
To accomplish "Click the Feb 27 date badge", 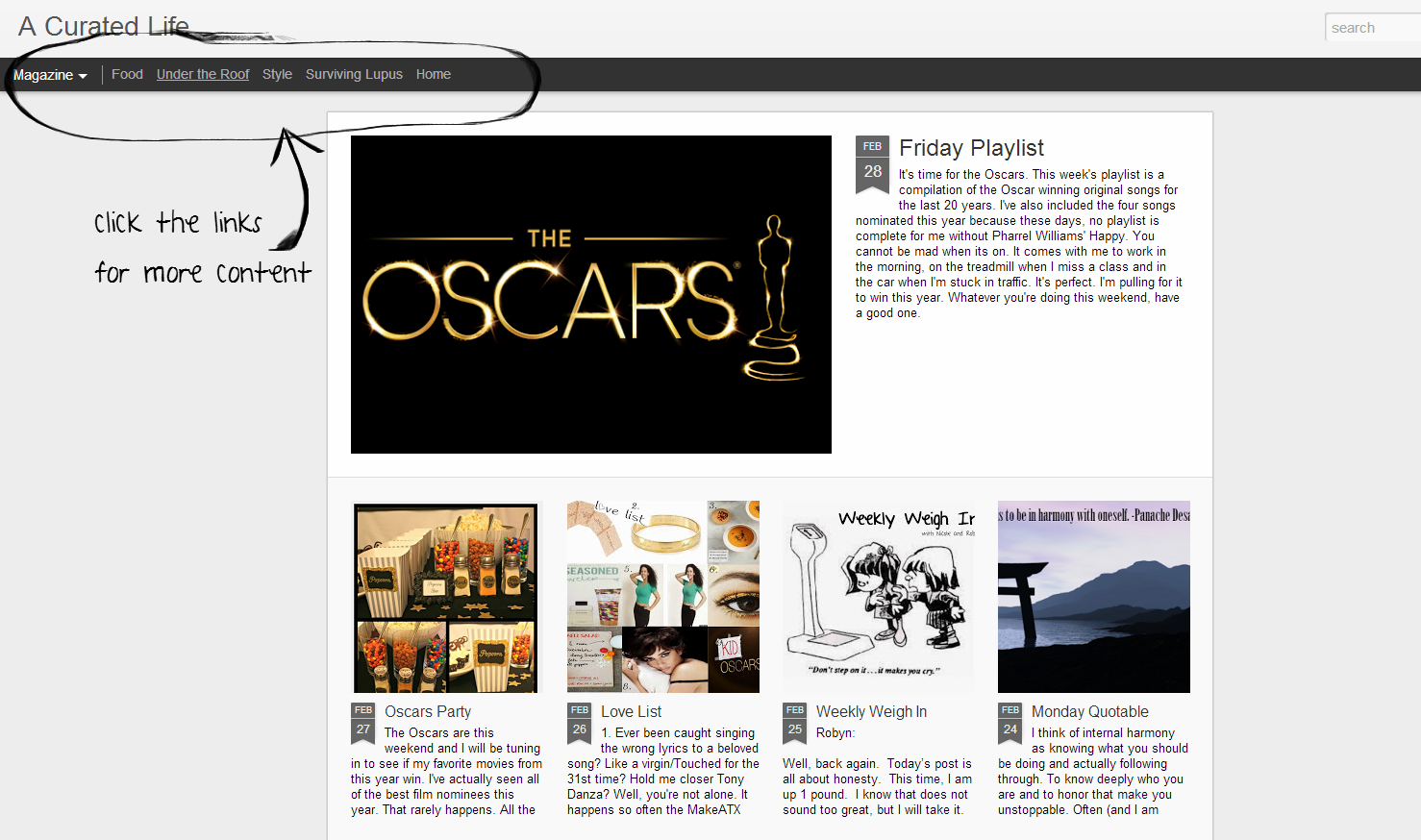I will (x=363, y=724).
